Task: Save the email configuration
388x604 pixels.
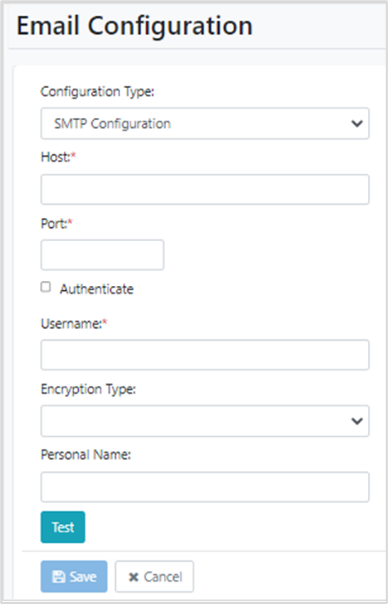Action: pos(74,576)
